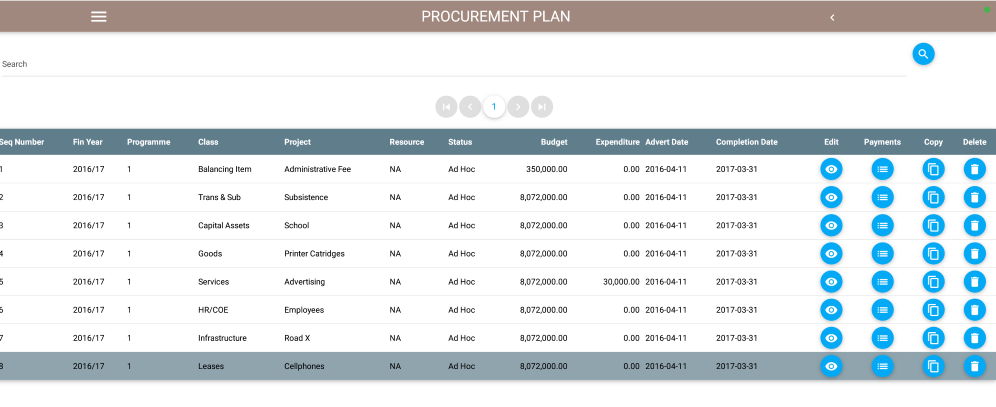Viewport: 996px width, 407px height.
Task: Select page 1 in pagination
Action: point(494,106)
